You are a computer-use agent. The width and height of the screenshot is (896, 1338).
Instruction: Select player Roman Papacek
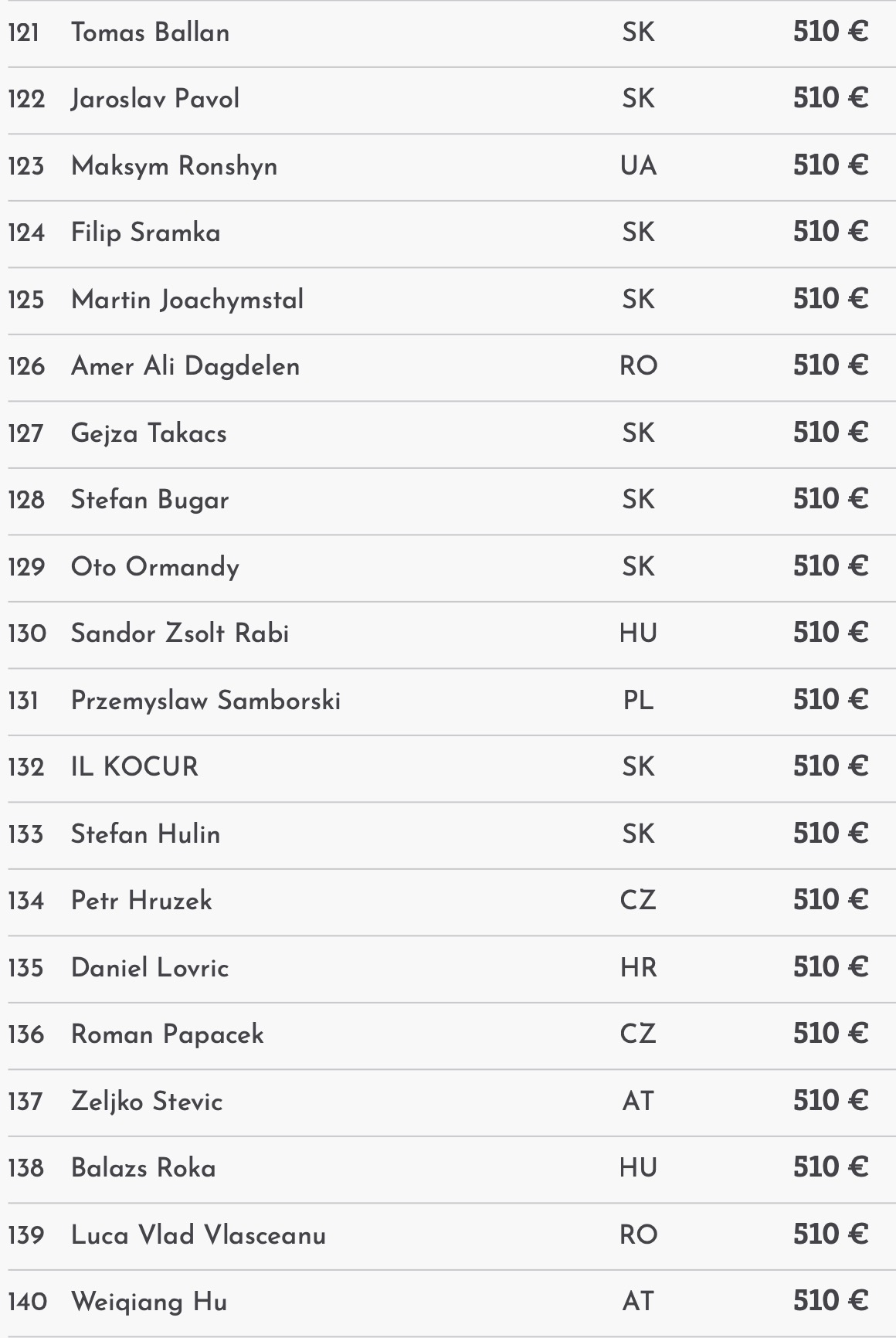click(167, 1034)
